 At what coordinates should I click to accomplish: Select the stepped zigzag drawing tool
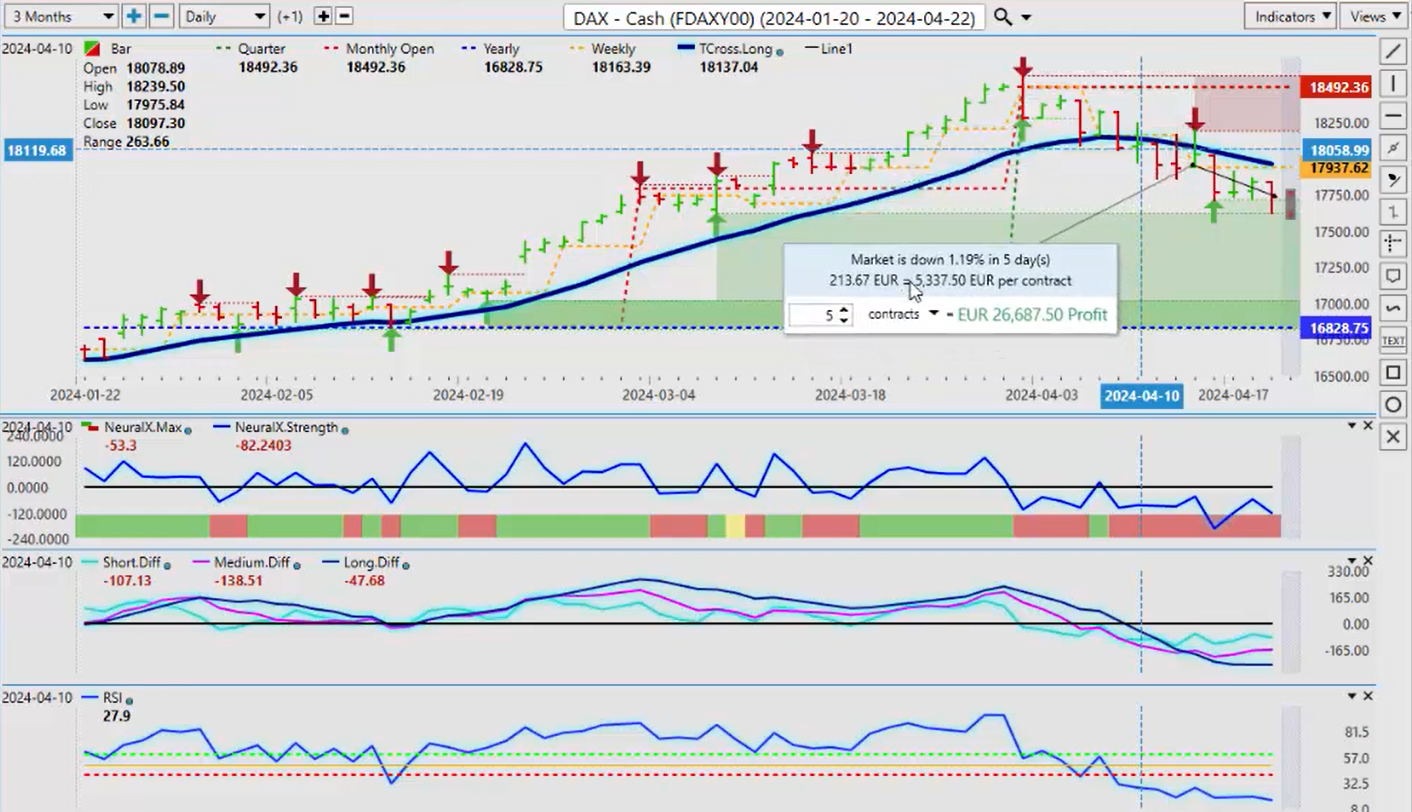1393,212
